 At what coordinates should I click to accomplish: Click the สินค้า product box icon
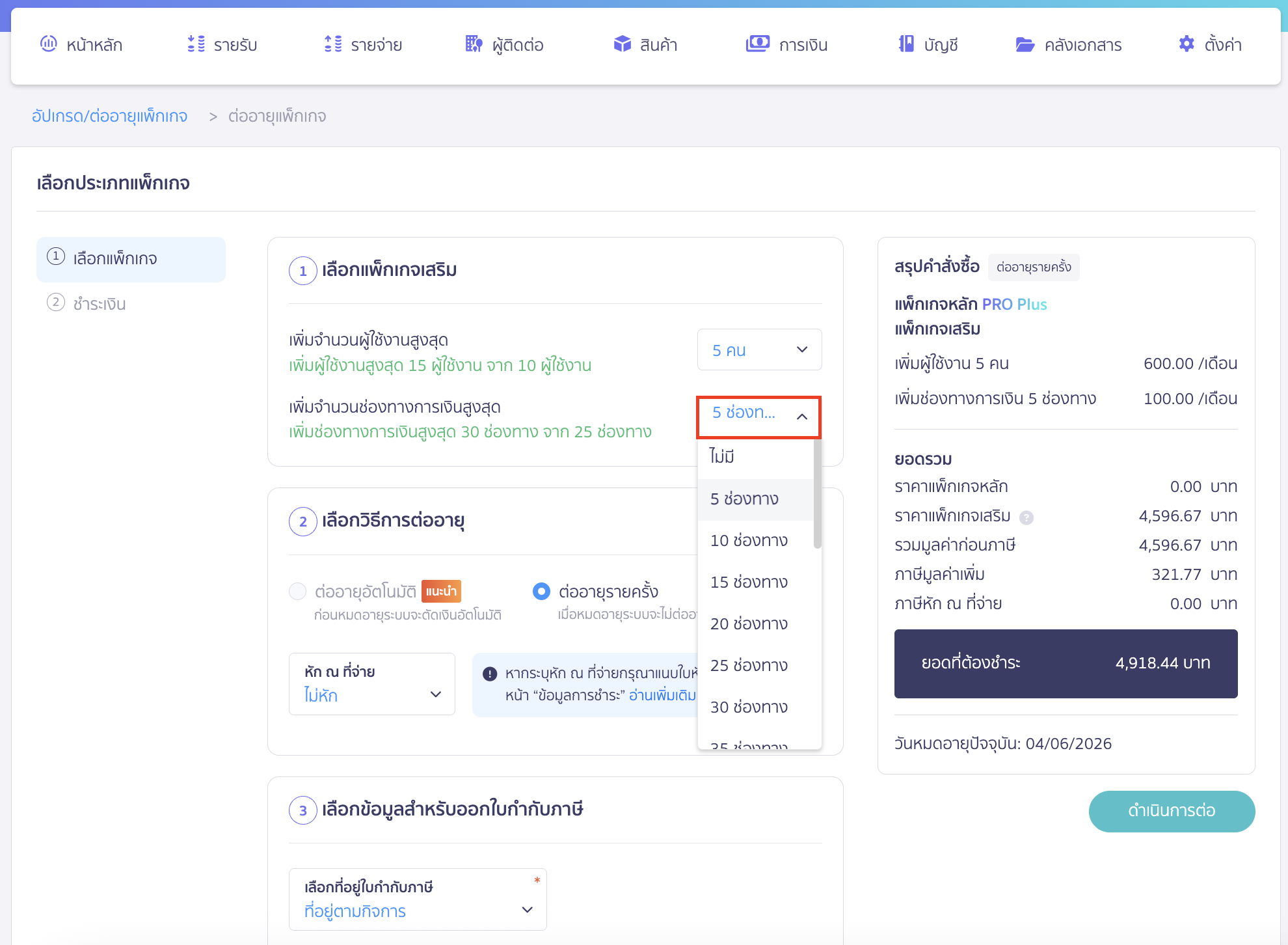622,44
